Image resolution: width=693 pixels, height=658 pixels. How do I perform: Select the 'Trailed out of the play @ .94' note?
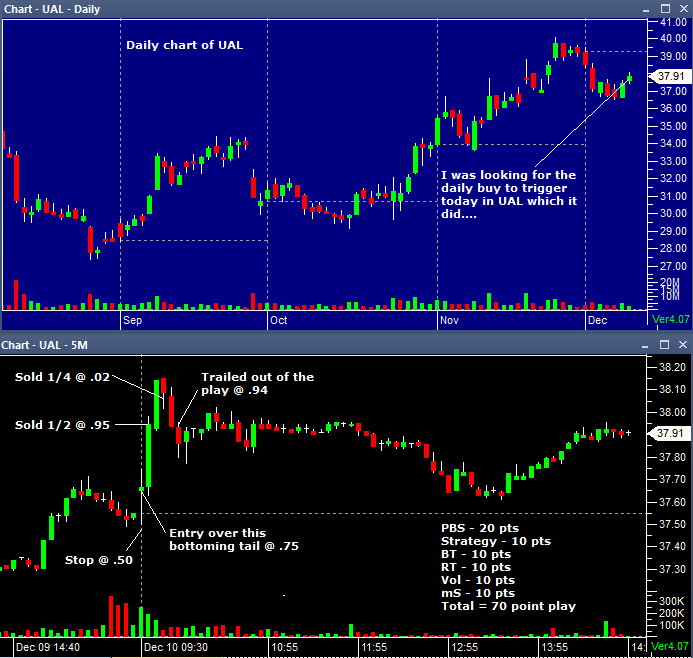(258, 384)
